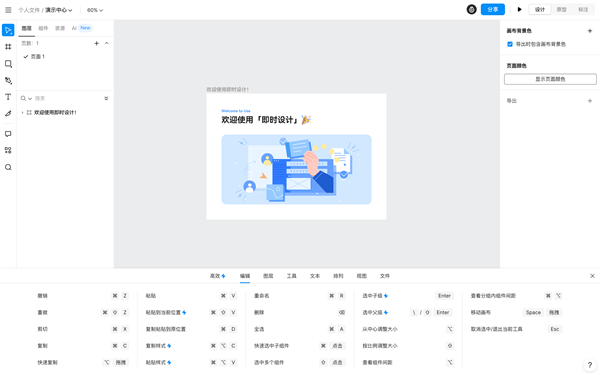This screenshot has width=600, height=375.
Task: Select the Rectangle shape tool
Action: coord(8,64)
